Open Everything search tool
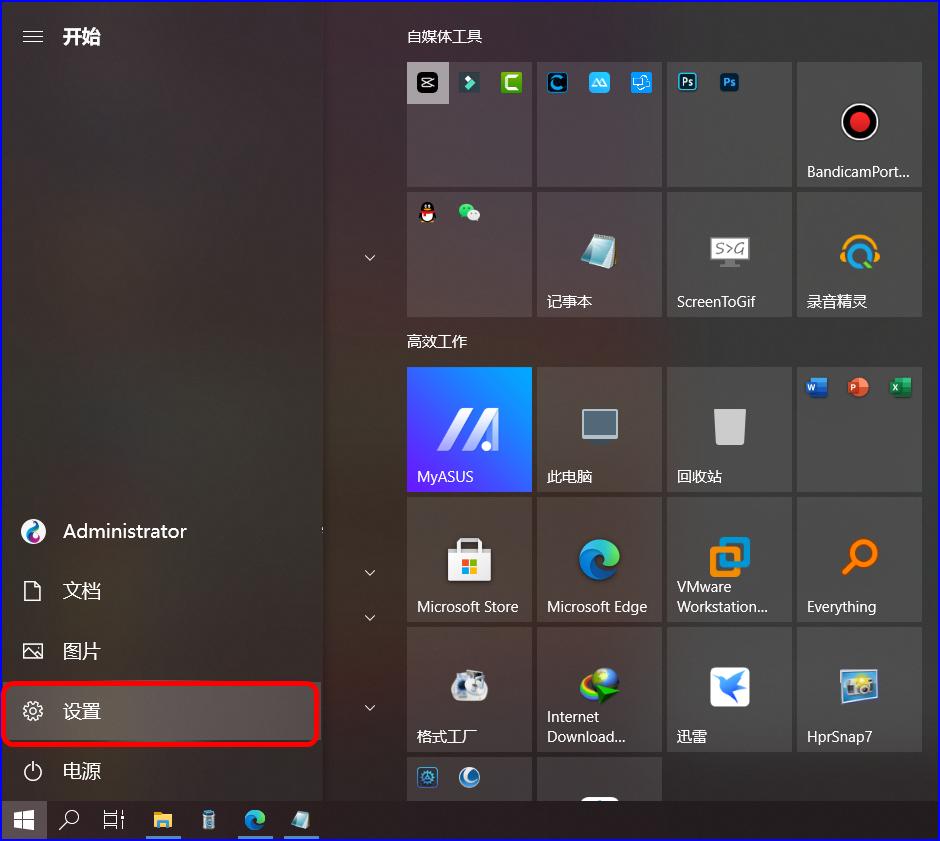This screenshot has height=841, width=940. pyautogui.click(x=858, y=559)
